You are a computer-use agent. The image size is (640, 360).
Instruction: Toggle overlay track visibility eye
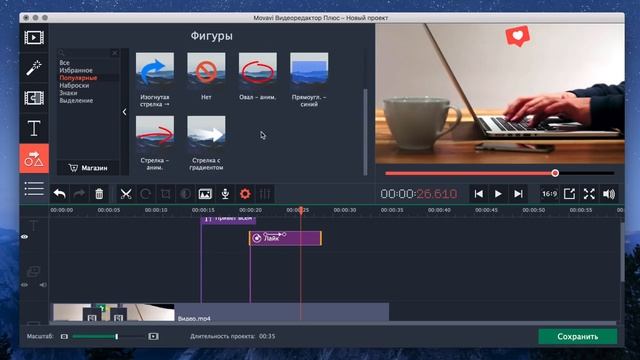coord(24,285)
